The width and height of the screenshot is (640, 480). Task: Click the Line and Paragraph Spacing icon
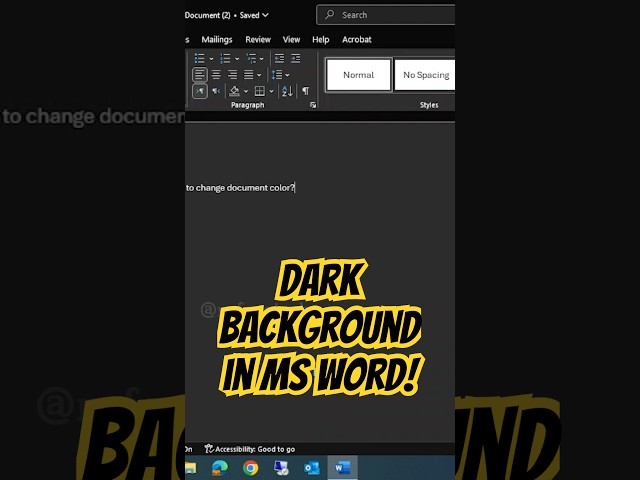coord(277,75)
